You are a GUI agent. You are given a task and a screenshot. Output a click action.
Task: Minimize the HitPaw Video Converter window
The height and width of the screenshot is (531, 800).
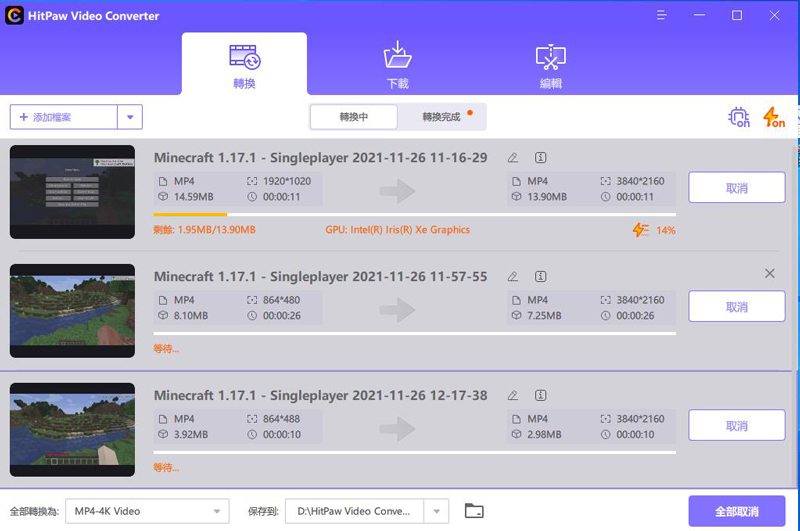click(699, 15)
